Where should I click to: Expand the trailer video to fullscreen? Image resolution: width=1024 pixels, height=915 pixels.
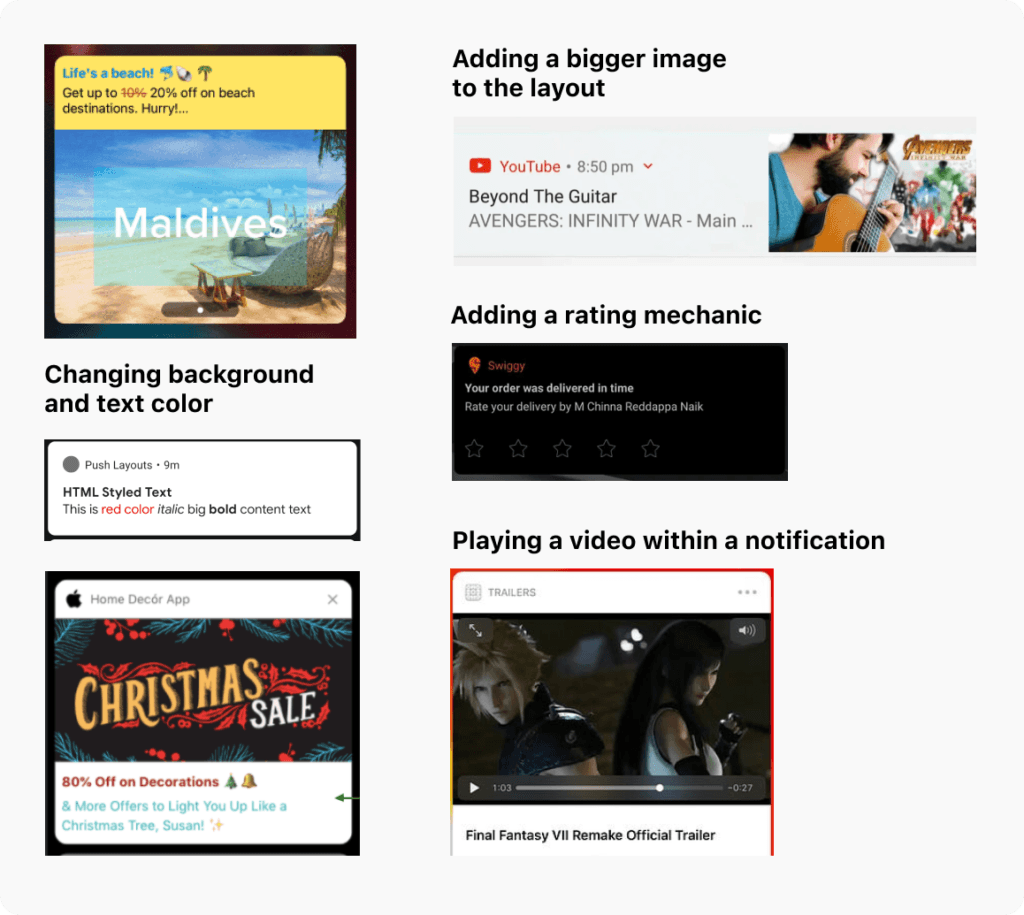(475, 630)
